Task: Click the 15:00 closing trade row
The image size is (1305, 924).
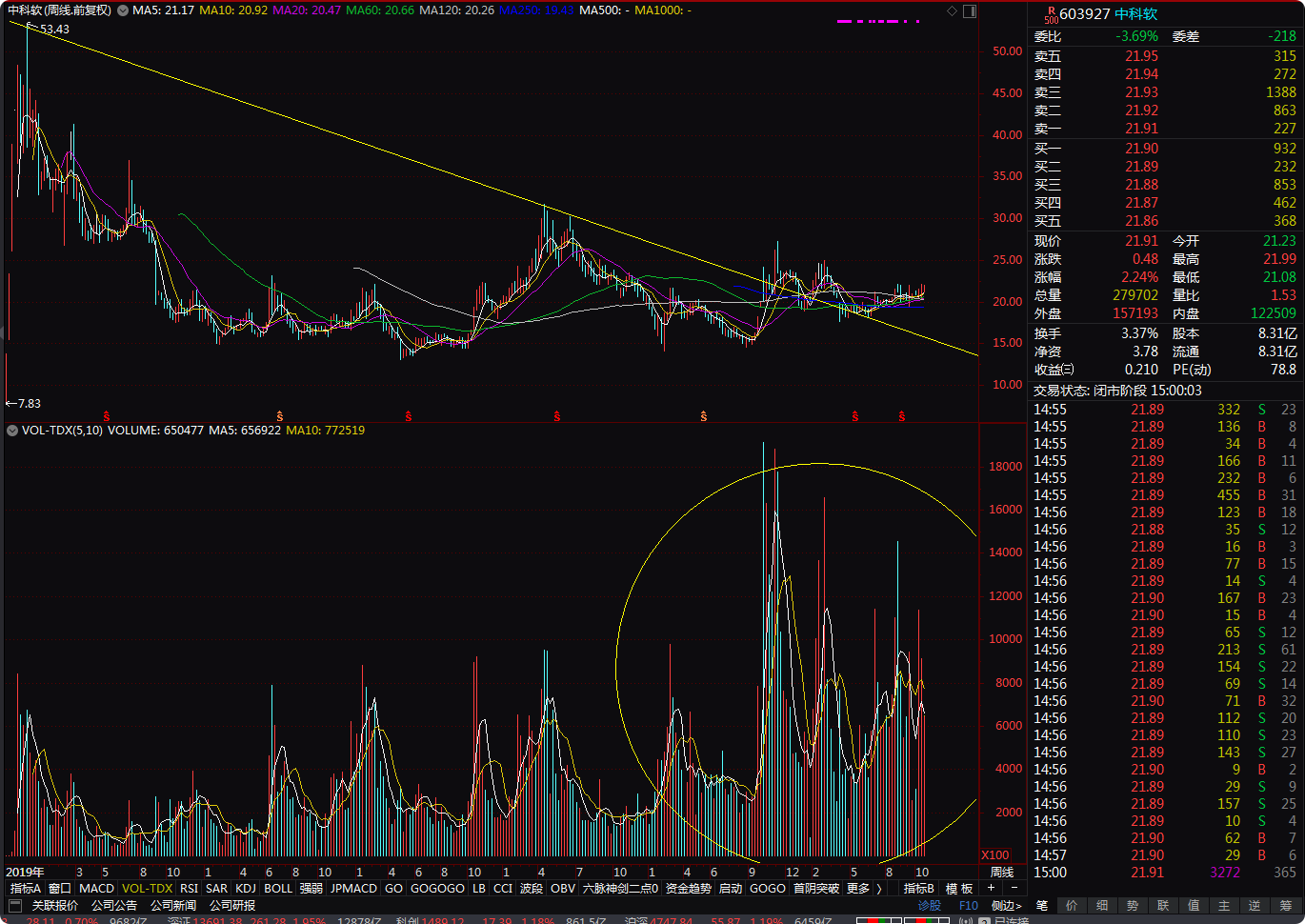Action: (x=1165, y=873)
